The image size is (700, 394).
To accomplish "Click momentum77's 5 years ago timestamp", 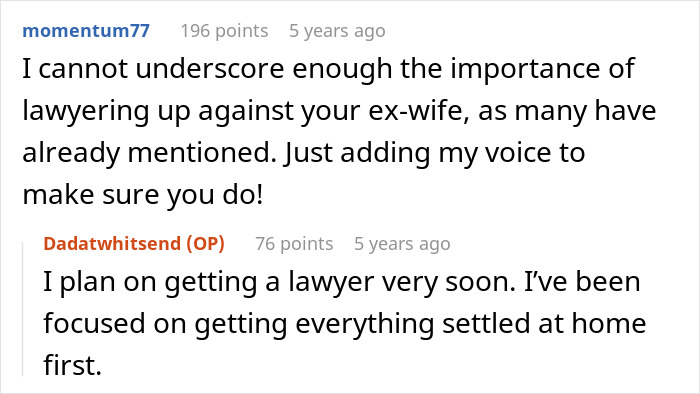I will click(337, 31).
